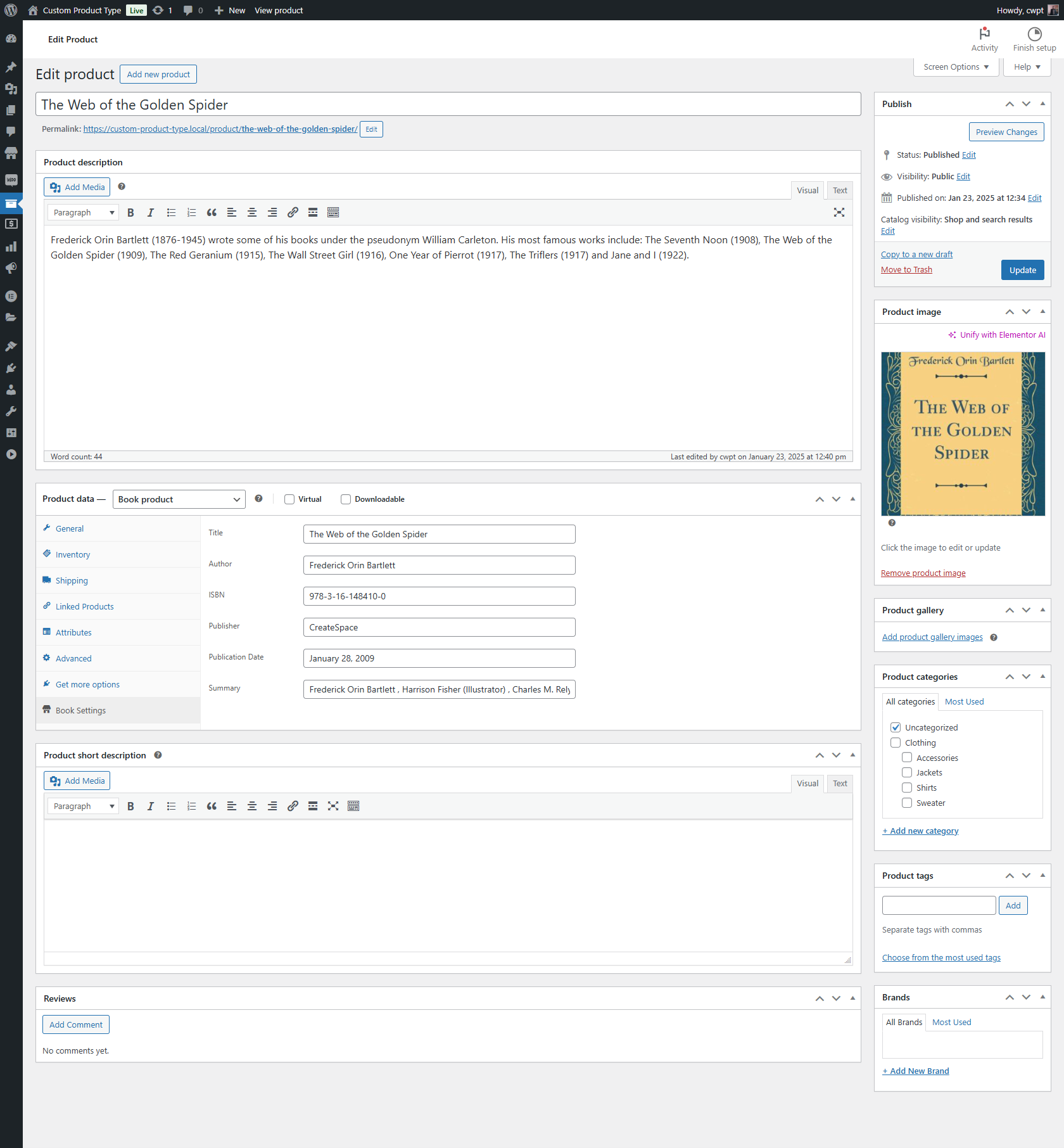This screenshot has width=1064, height=1148.
Task: Collapse the Publish panel toggle arrow
Action: coord(1042,104)
